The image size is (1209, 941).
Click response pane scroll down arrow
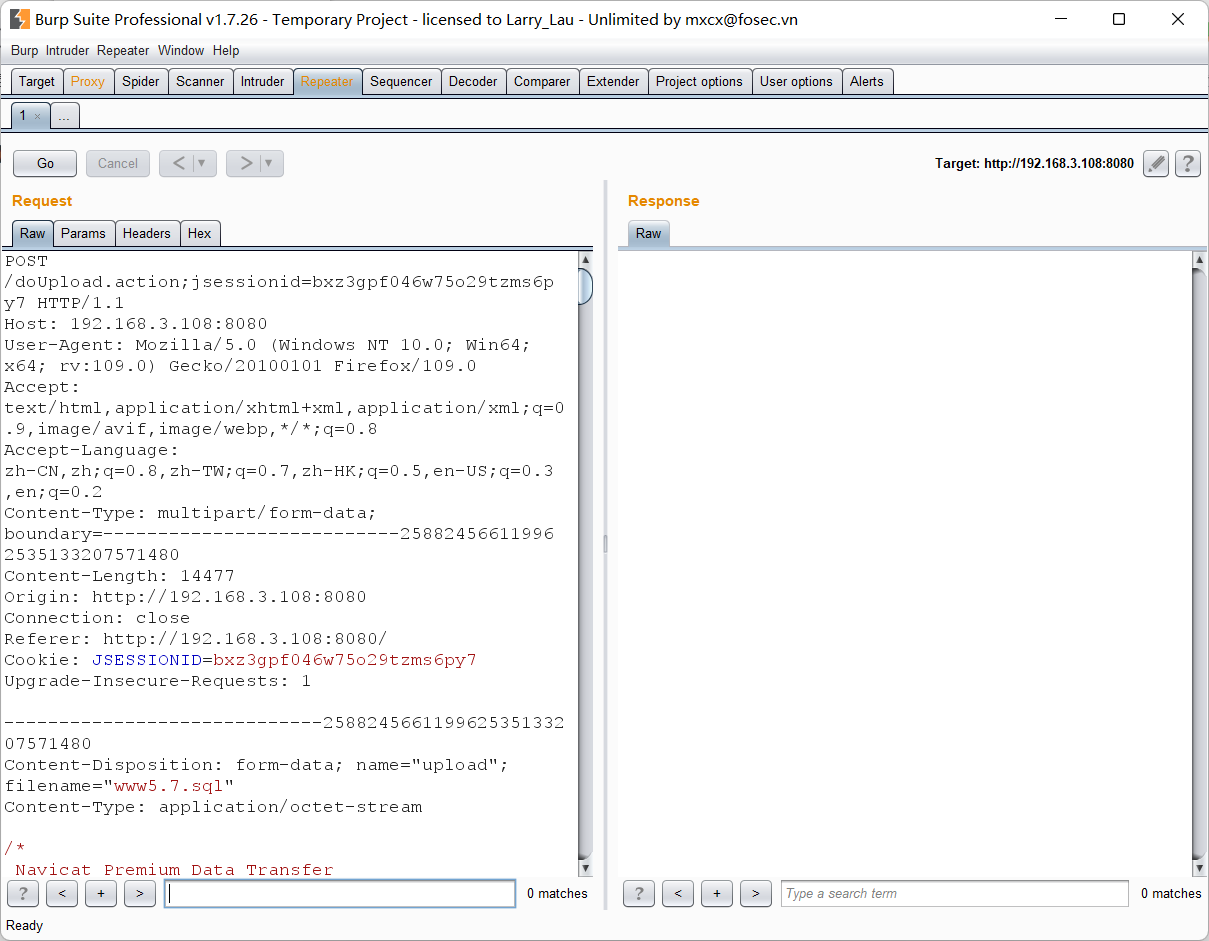click(x=1200, y=868)
